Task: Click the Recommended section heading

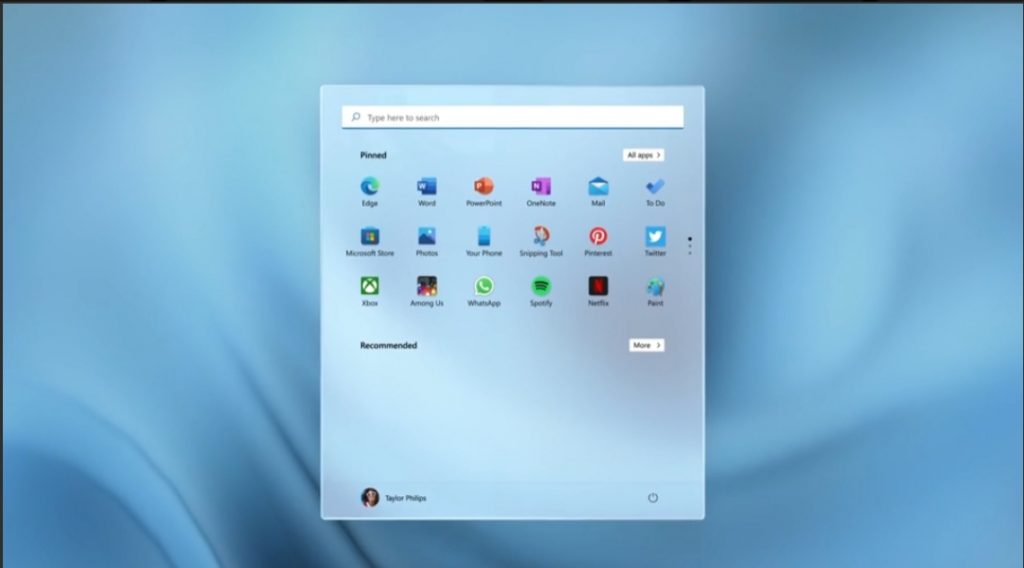Action: (389, 345)
